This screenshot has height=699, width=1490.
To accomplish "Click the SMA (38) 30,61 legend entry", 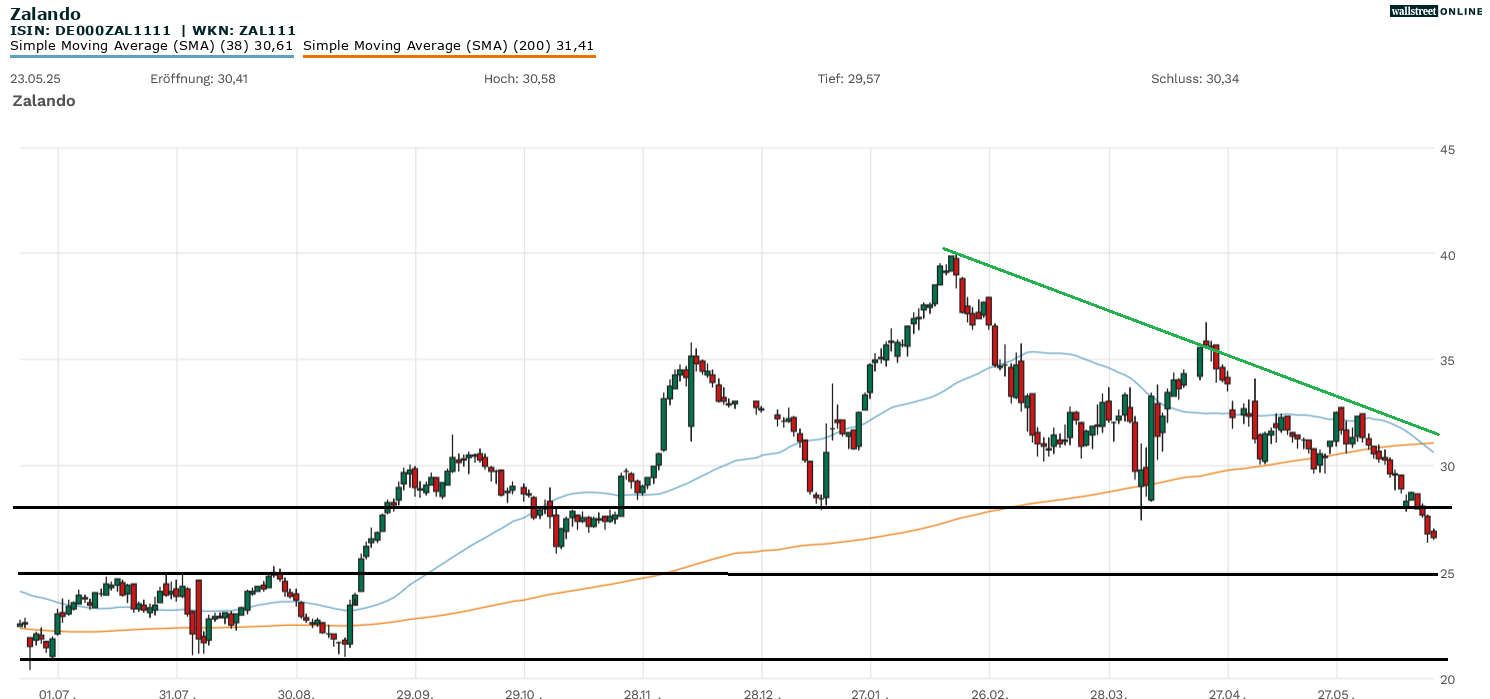I will click(151, 46).
